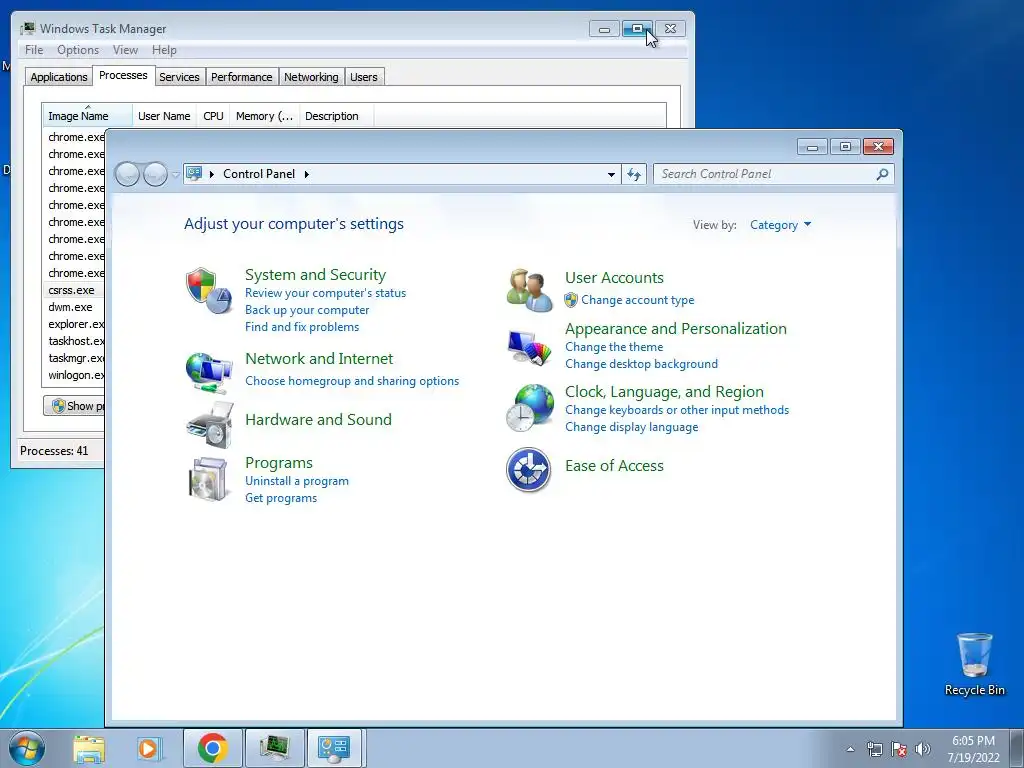Click Review your computer's status

point(325,293)
